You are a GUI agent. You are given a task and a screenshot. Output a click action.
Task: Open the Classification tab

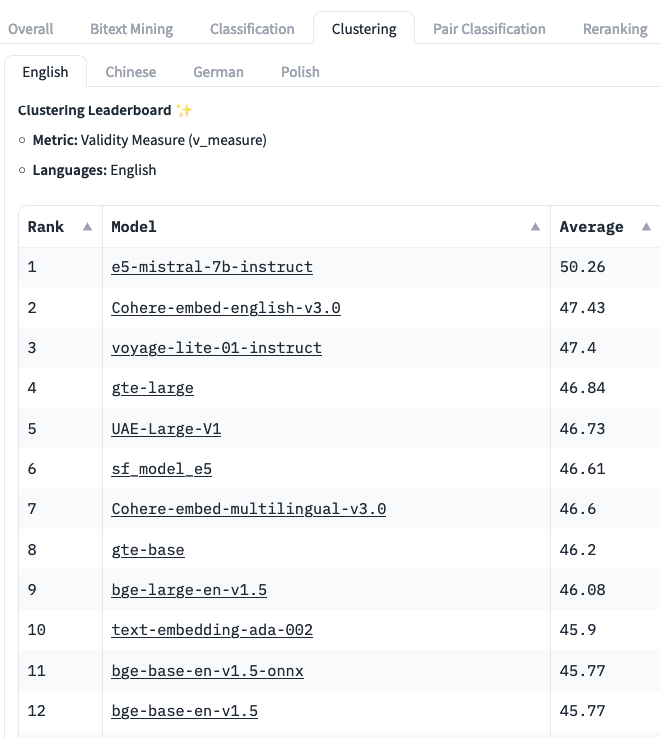(x=252, y=29)
